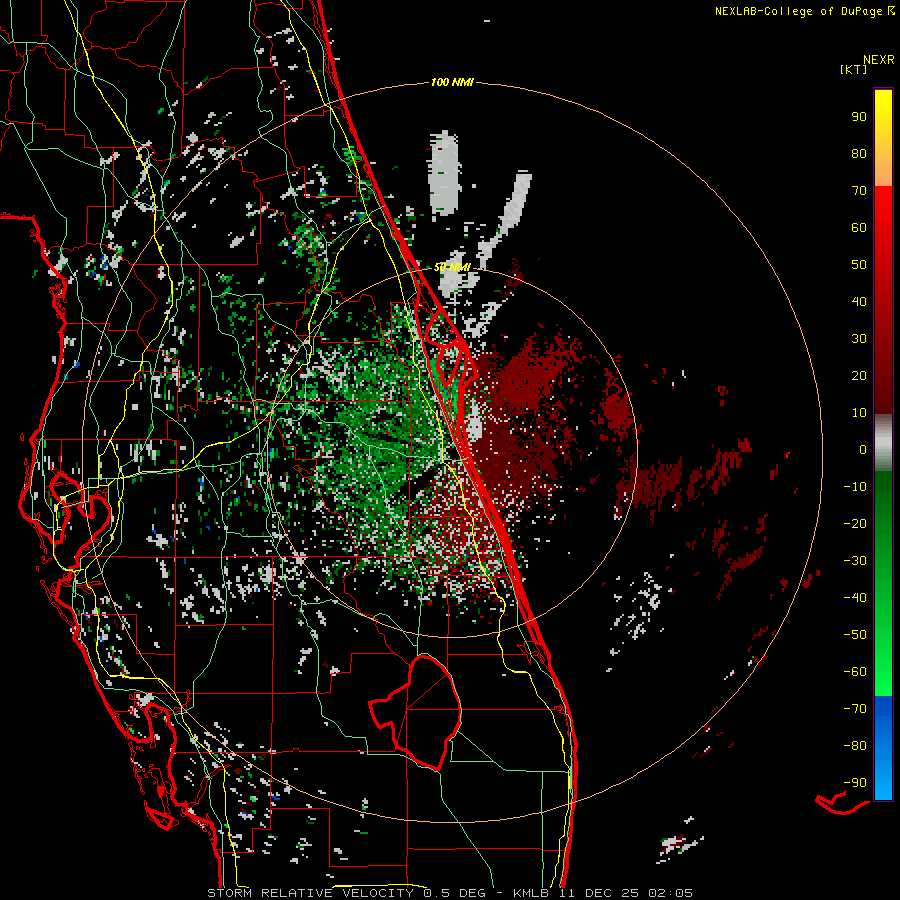Click the -30 value on velocity scale
Image resolution: width=900 pixels, height=900 pixels.
[x=855, y=561]
